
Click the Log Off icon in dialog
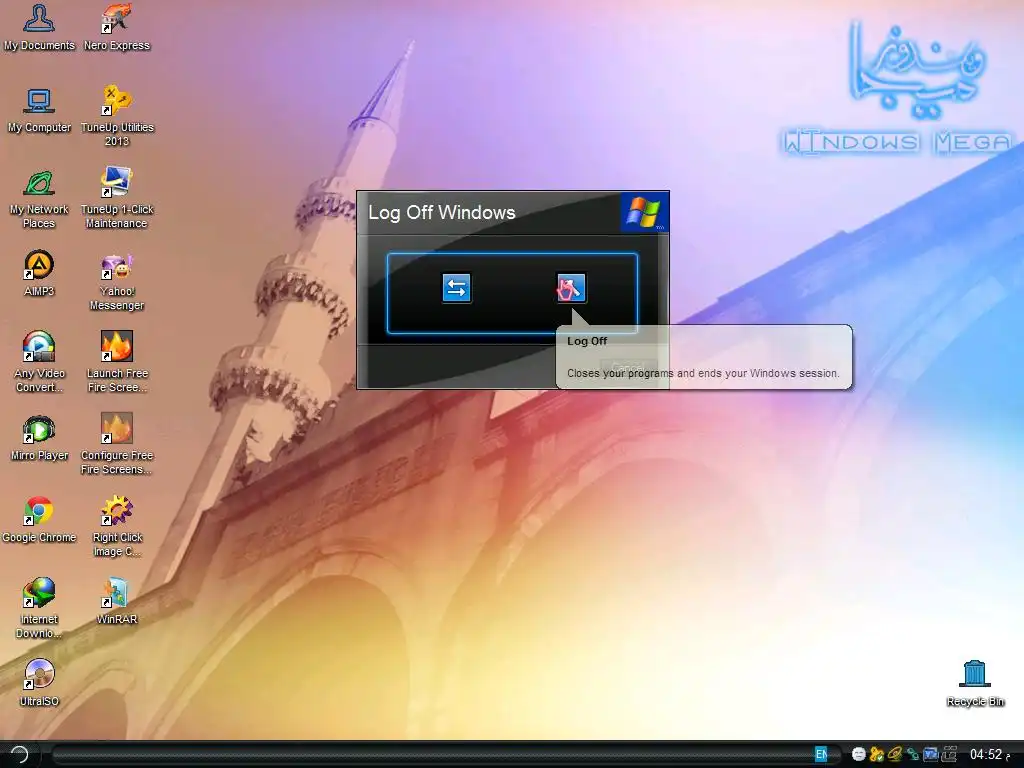click(x=571, y=288)
